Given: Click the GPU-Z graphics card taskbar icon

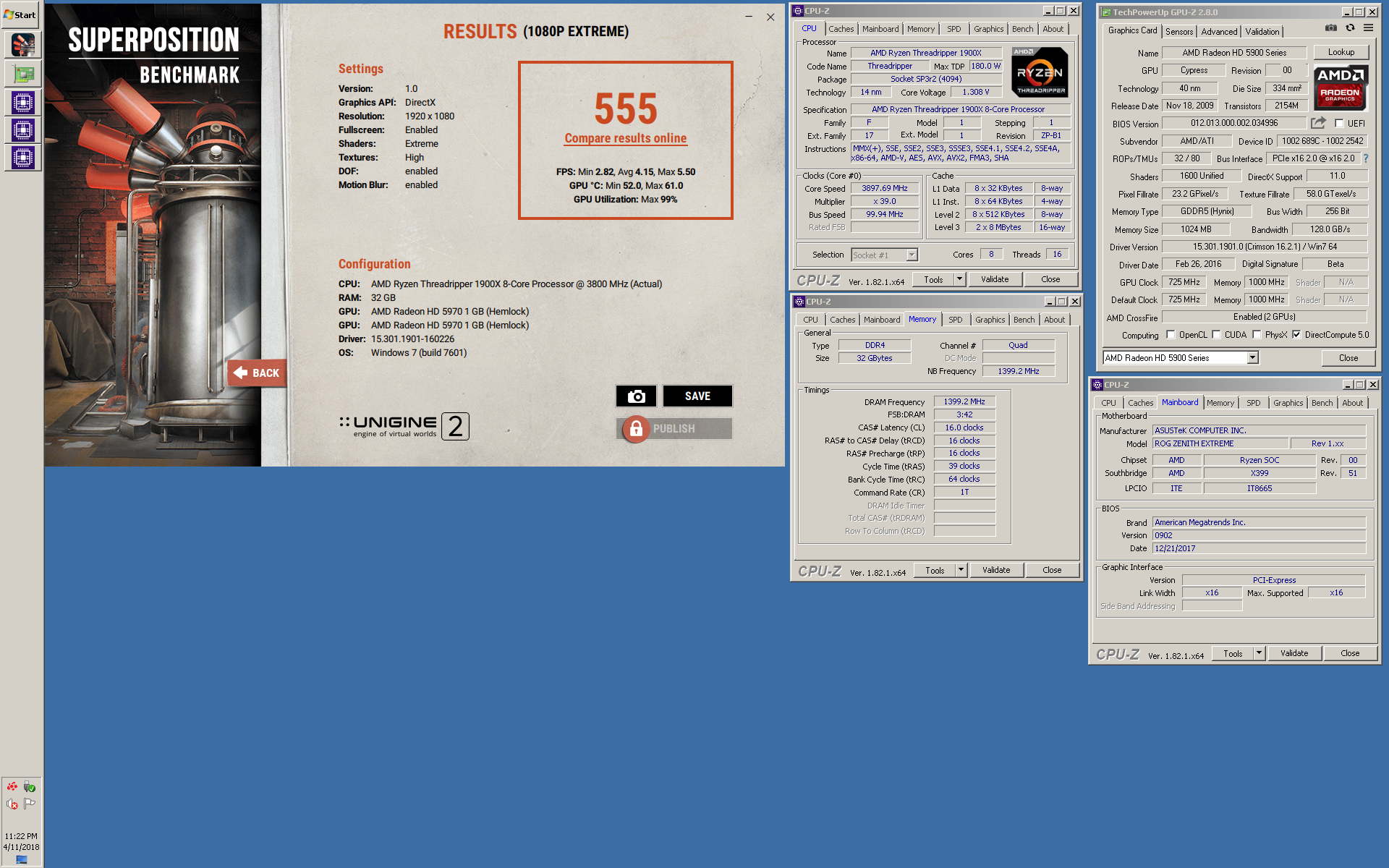Looking at the screenshot, I should pos(22,74).
